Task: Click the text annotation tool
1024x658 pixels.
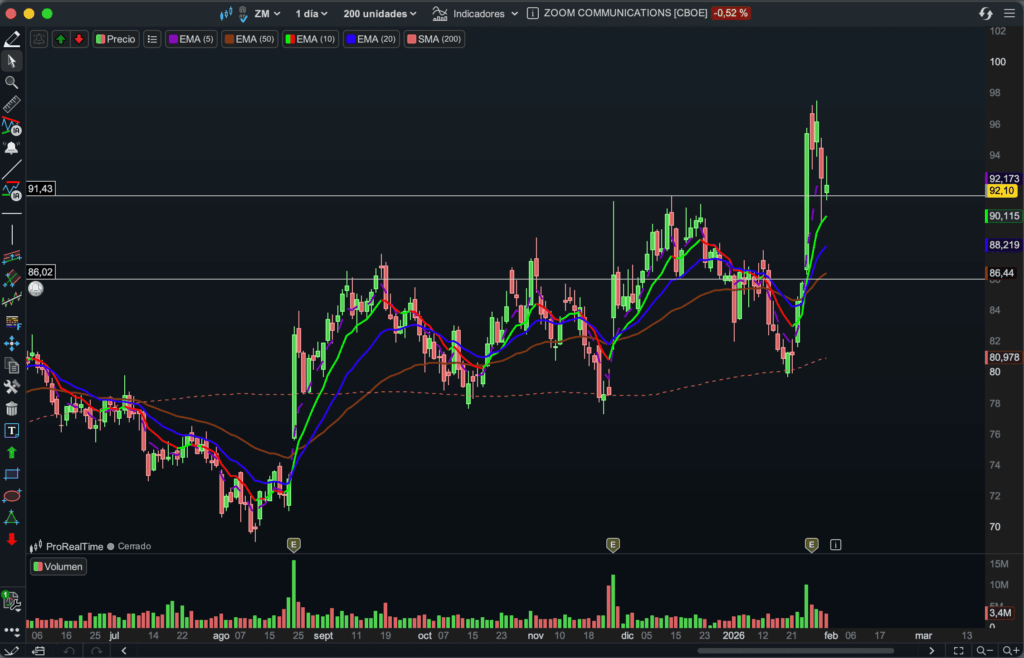Action: (x=12, y=430)
